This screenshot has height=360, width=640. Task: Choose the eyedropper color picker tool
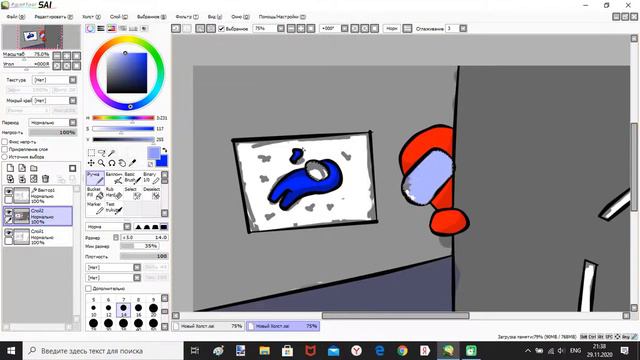132,163
